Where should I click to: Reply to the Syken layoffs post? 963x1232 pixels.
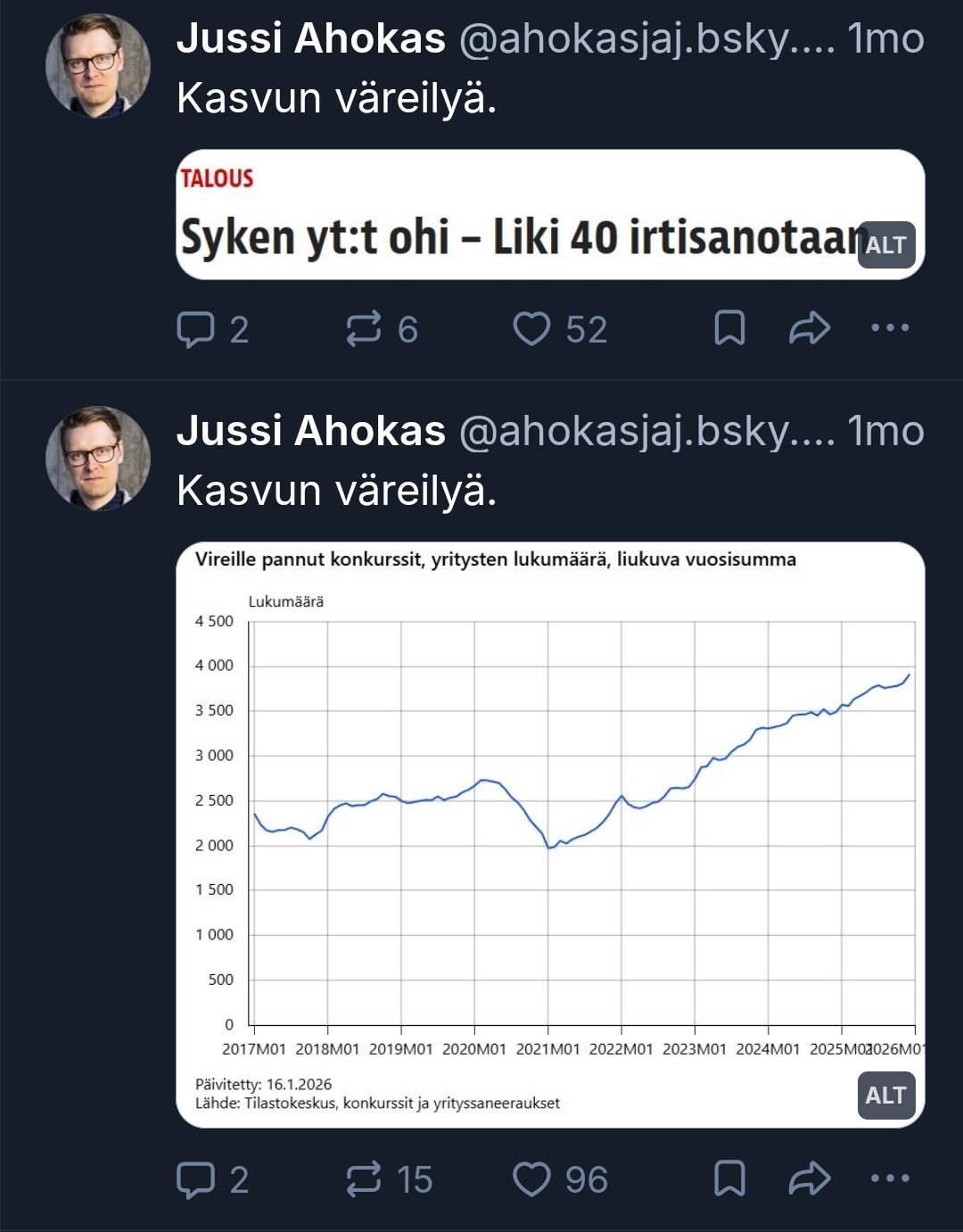pyautogui.click(x=196, y=329)
